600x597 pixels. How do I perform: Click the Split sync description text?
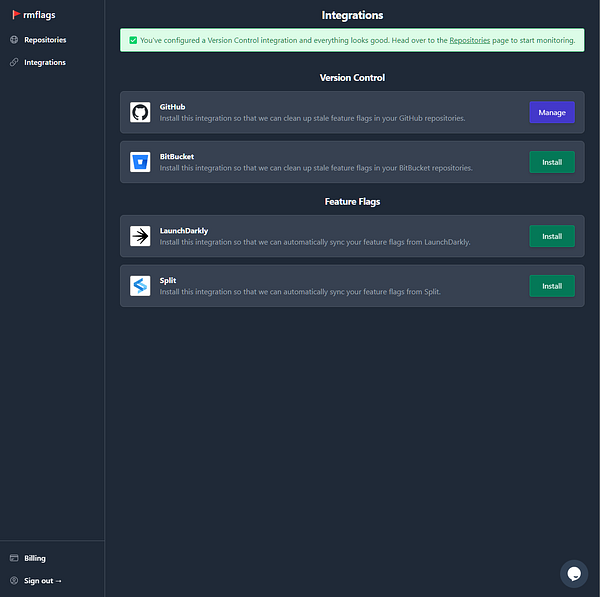[300, 292]
